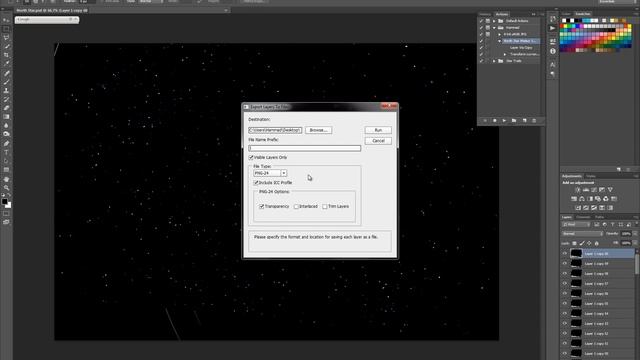640x360 pixels.
Task: Select the Brush tool
Action: point(6,82)
